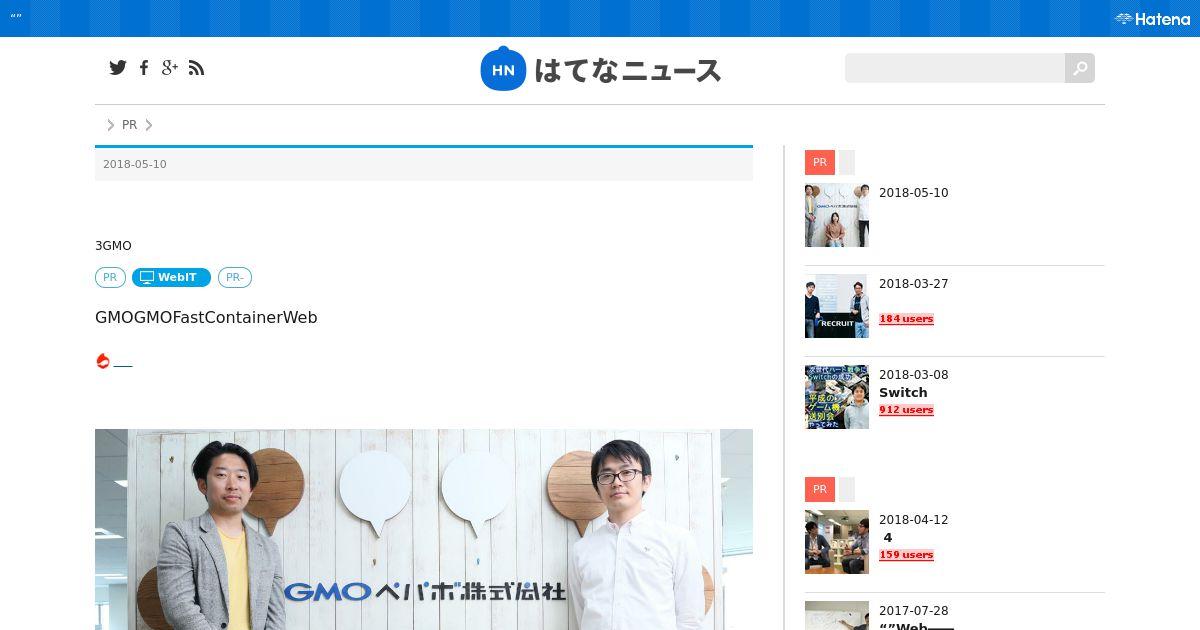Click the Hatena Bookmark flame icon
1200x630 pixels.
(103, 361)
